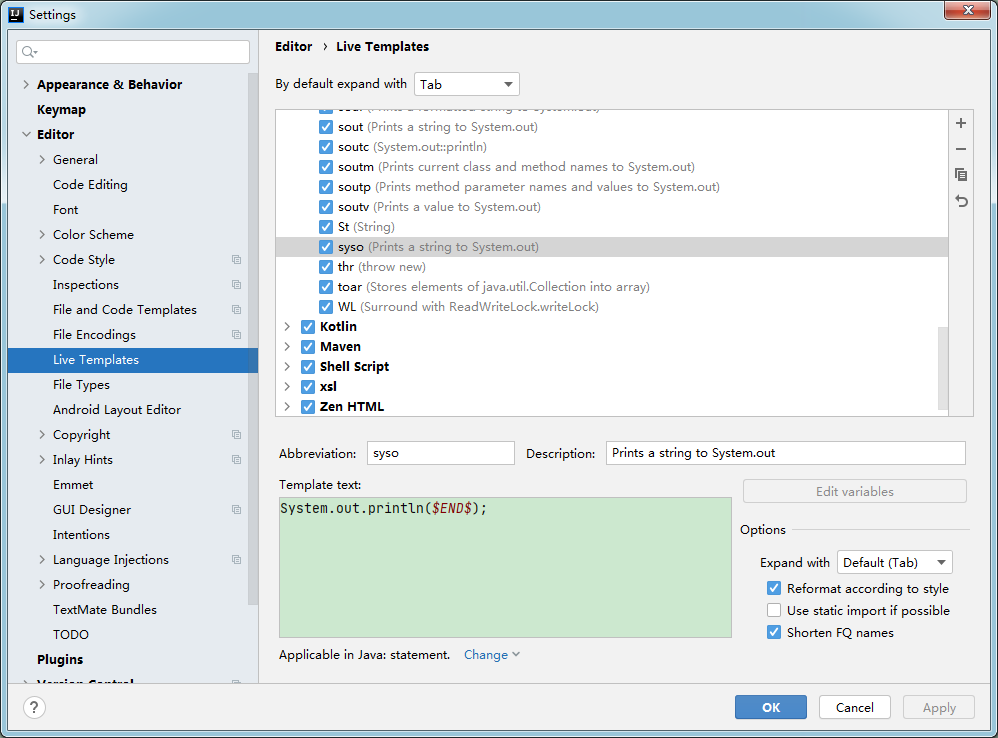This screenshot has width=998, height=738.
Task: Click the Restore deleted defaults icon
Action: point(961,201)
